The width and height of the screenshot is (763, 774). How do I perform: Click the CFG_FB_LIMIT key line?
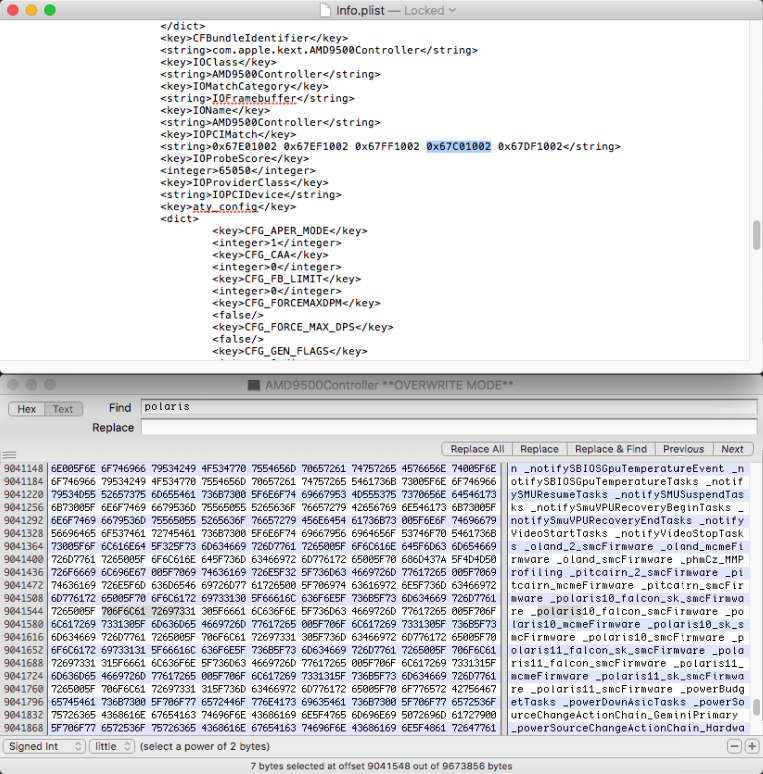tap(286, 279)
